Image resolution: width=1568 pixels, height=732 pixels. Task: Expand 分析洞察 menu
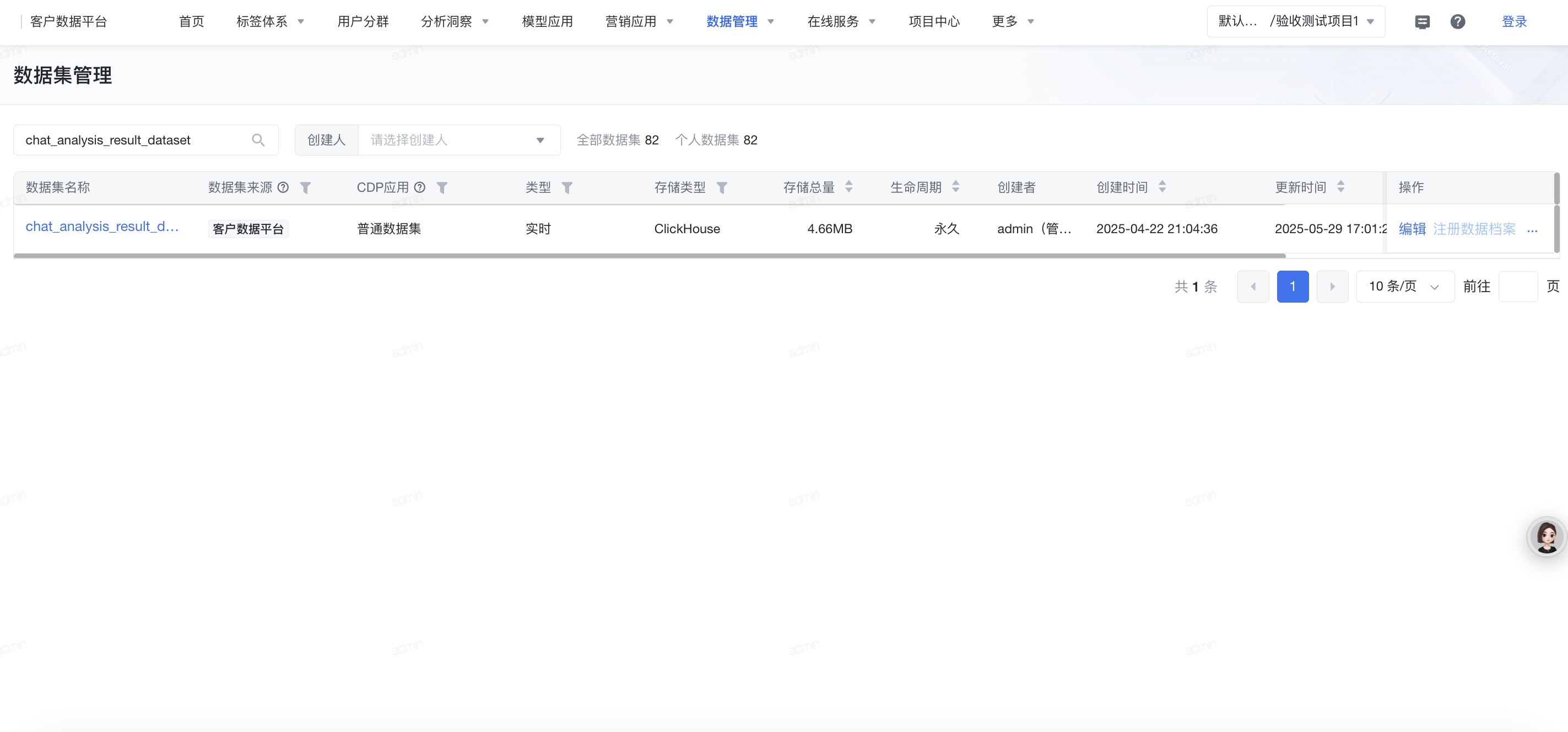[x=455, y=21]
